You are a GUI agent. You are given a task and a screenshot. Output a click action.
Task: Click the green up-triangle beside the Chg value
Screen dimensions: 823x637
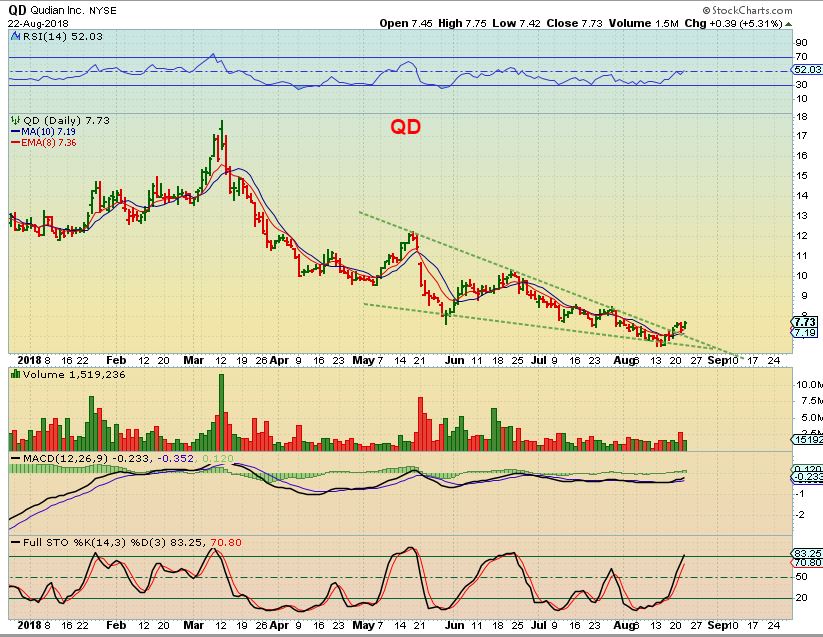pos(788,24)
